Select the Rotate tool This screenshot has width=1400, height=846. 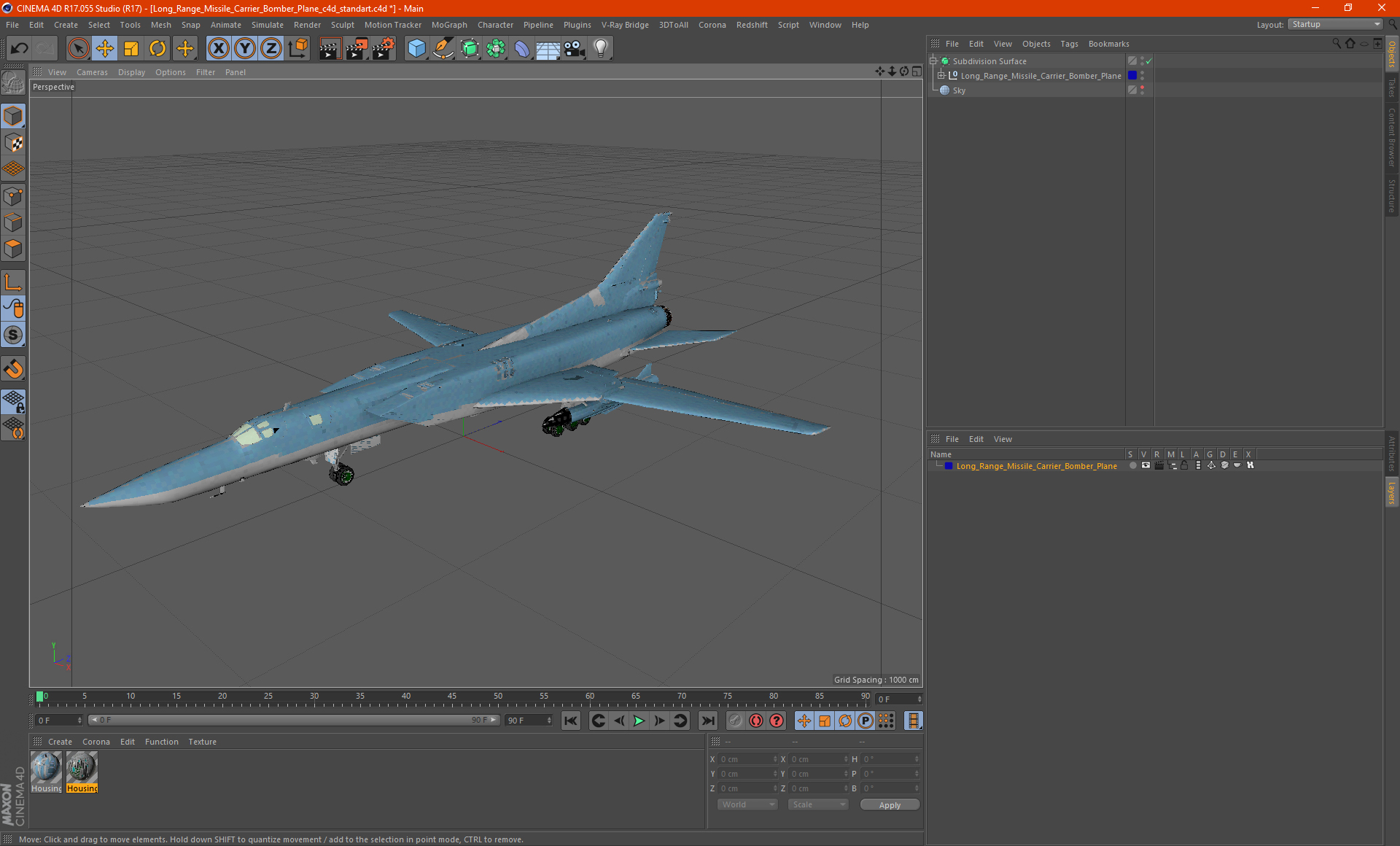point(157,49)
